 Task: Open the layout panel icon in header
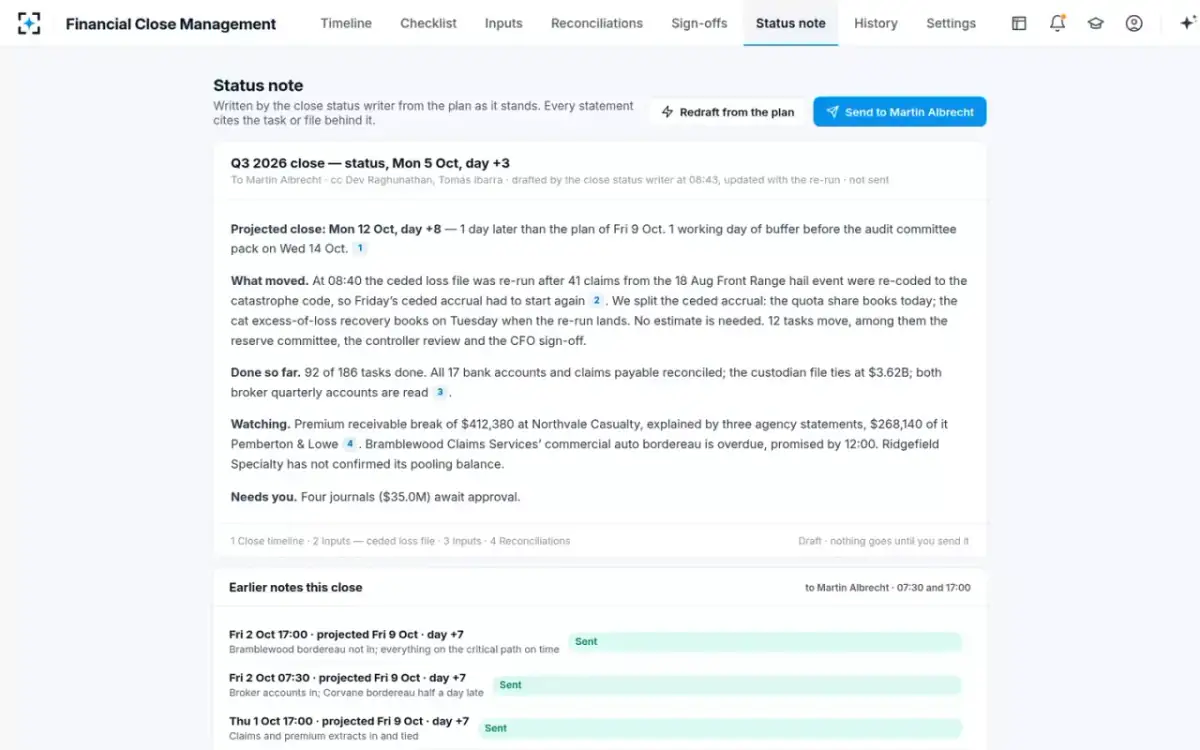[x=1019, y=23]
